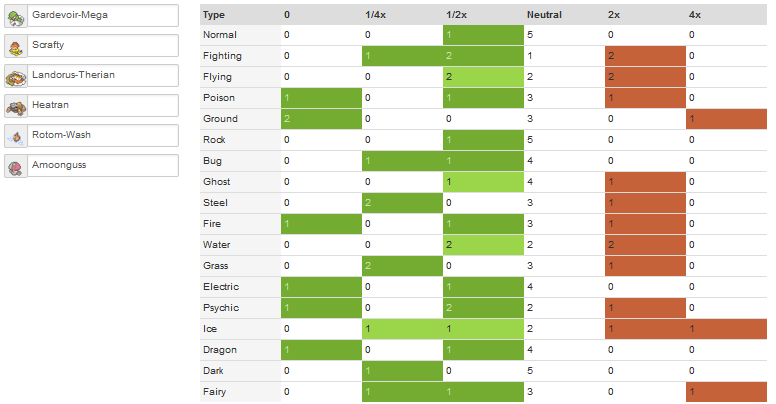Click the Rotom-Wash sprite icon
776x404 pixels.
(x=16, y=139)
